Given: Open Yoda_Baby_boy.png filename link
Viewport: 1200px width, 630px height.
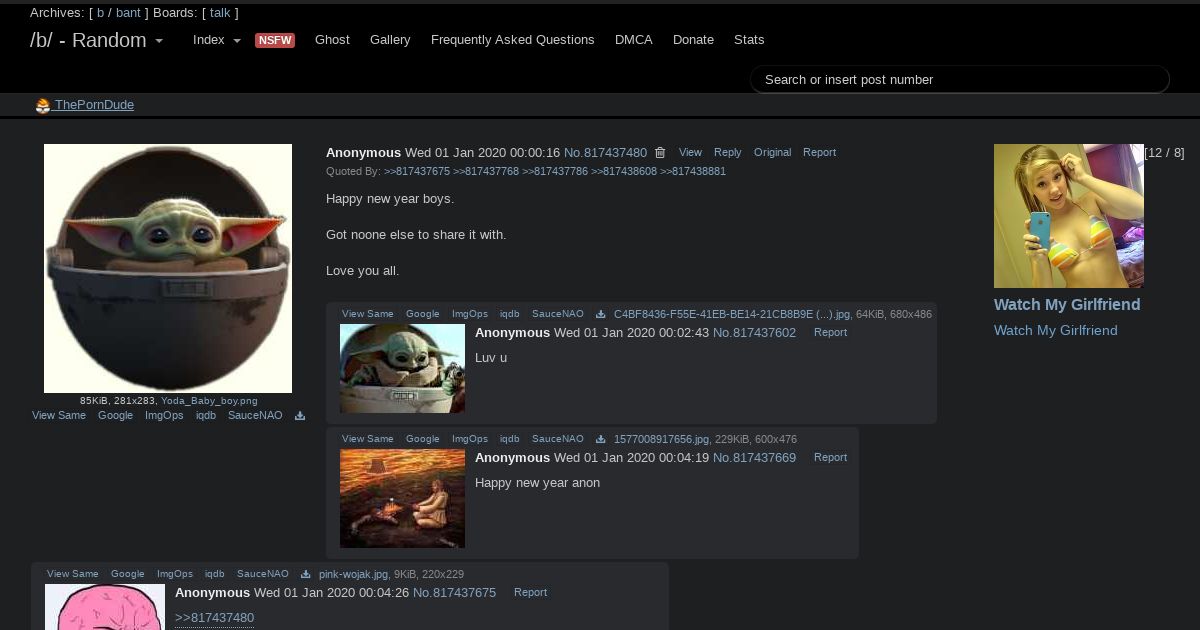Looking at the screenshot, I should pos(209,401).
